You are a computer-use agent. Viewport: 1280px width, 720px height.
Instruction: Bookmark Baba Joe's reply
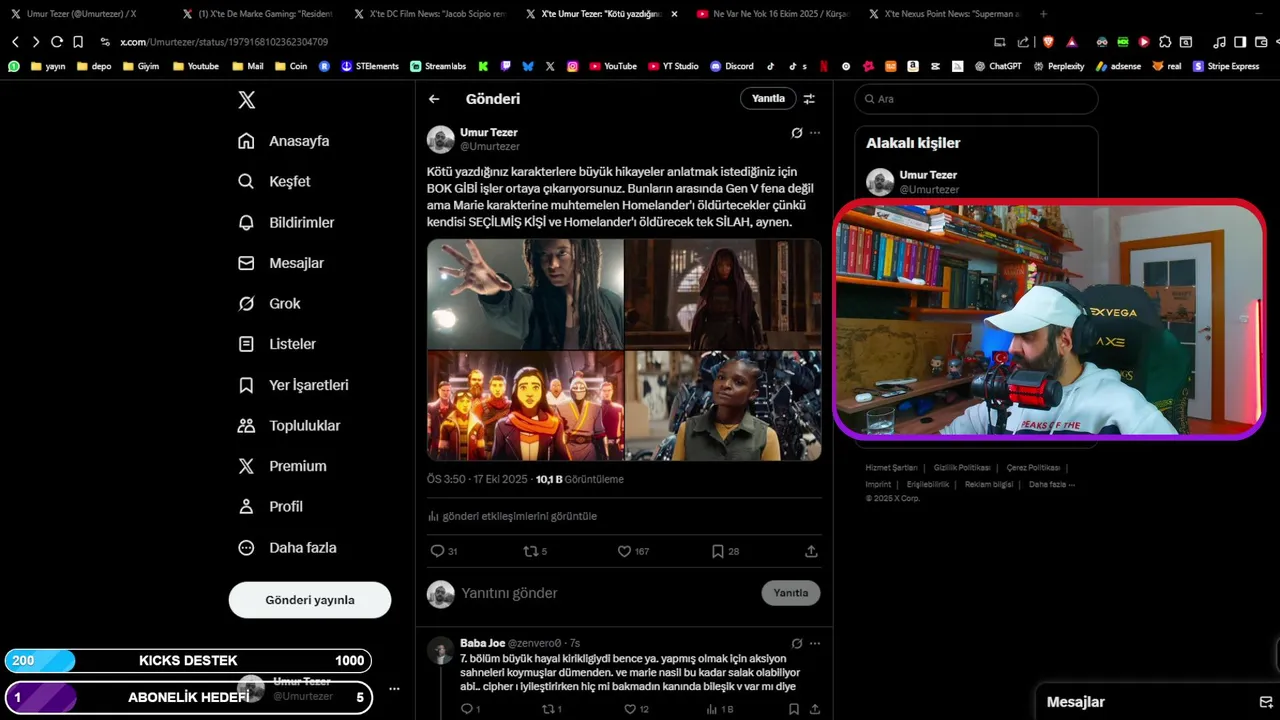pos(793,709)
